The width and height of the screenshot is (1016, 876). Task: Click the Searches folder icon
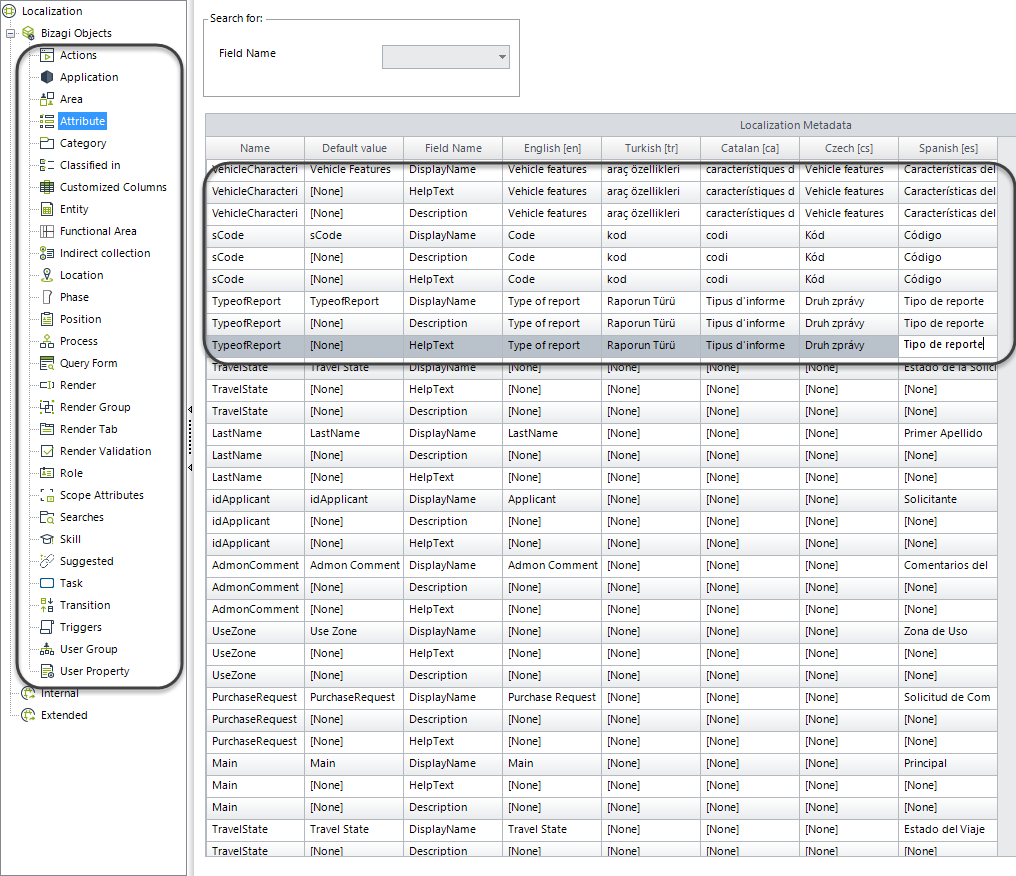[47, 518]
